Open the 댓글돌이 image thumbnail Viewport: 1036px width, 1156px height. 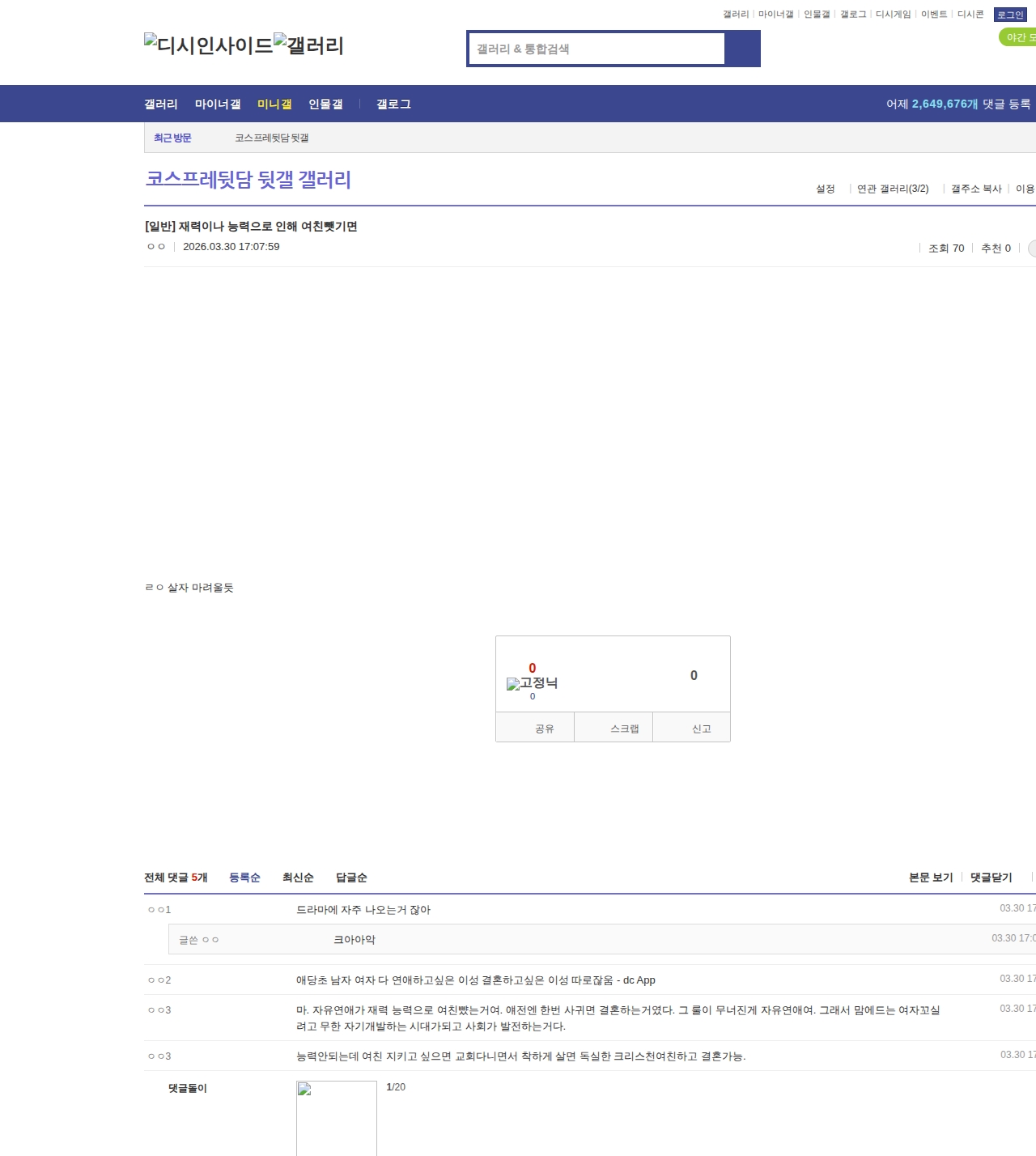click(336, 1117)
